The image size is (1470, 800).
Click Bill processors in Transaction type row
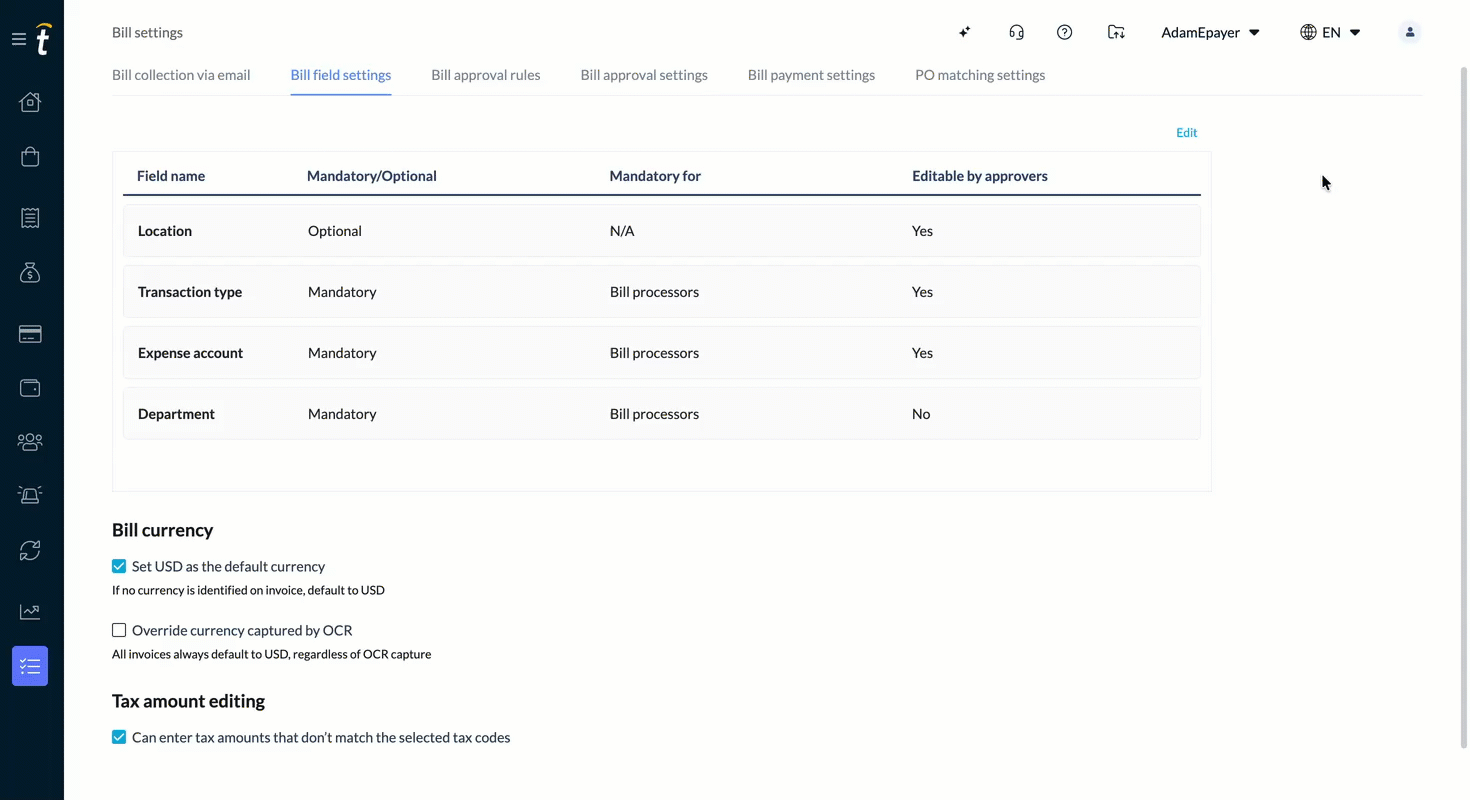coord(654,292)
